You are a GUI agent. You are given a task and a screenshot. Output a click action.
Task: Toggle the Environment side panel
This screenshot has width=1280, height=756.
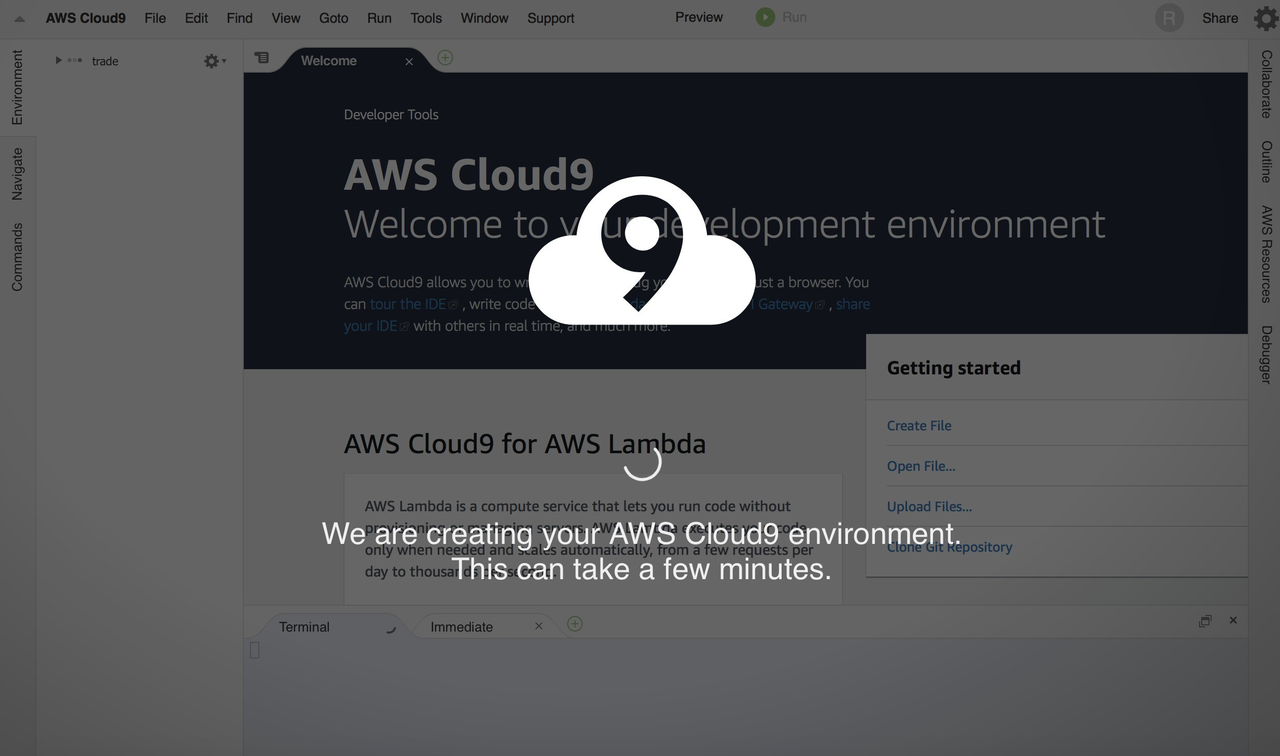pyautogui.click(x=17, y=88)
